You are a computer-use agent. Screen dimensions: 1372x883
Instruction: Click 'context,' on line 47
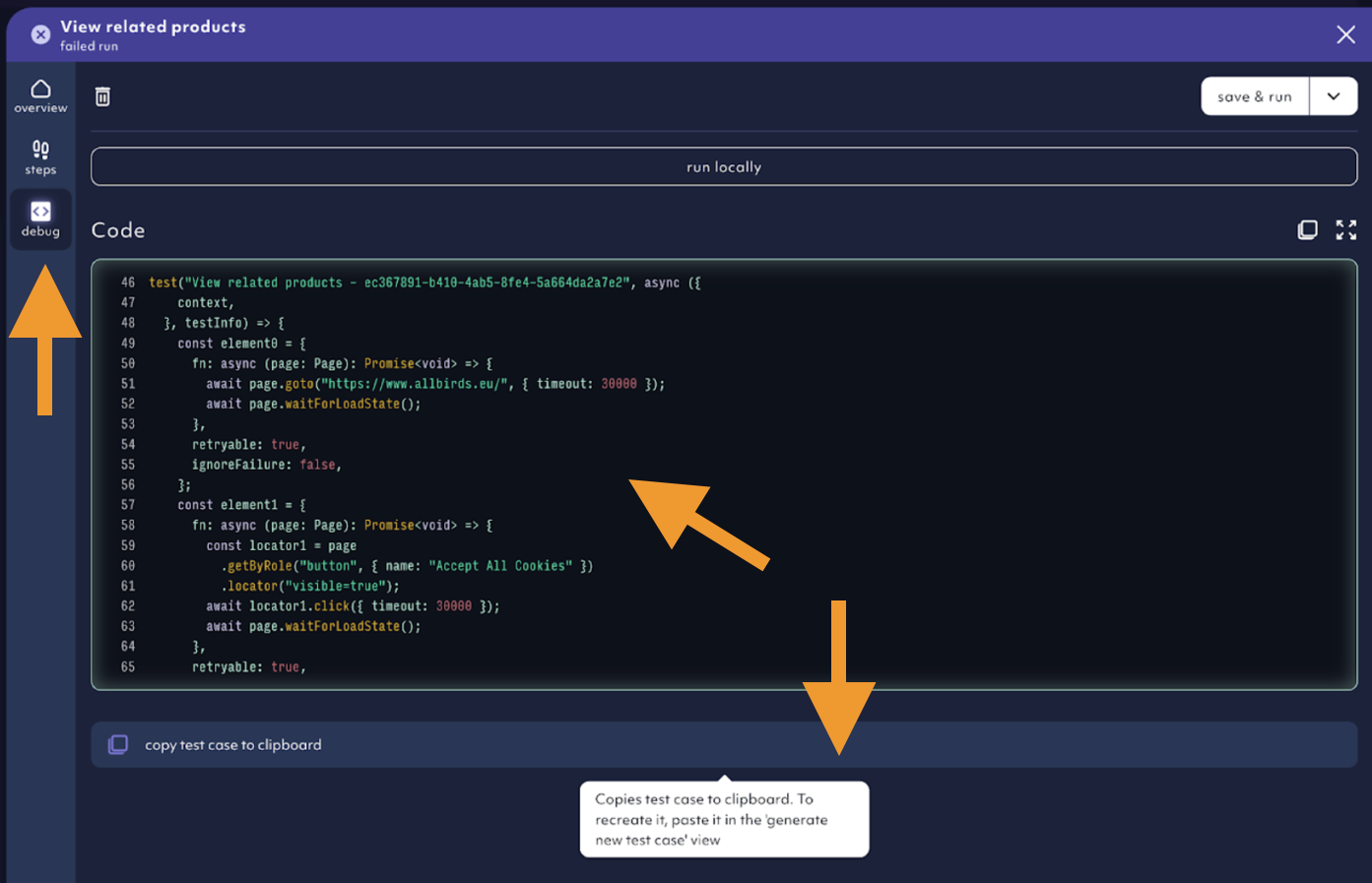pos(206,303)
